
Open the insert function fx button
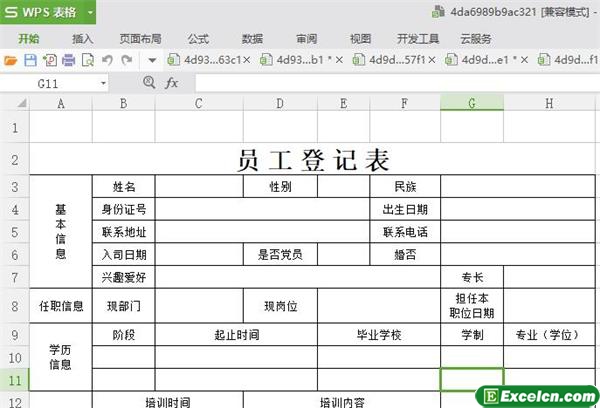[171, 83]
